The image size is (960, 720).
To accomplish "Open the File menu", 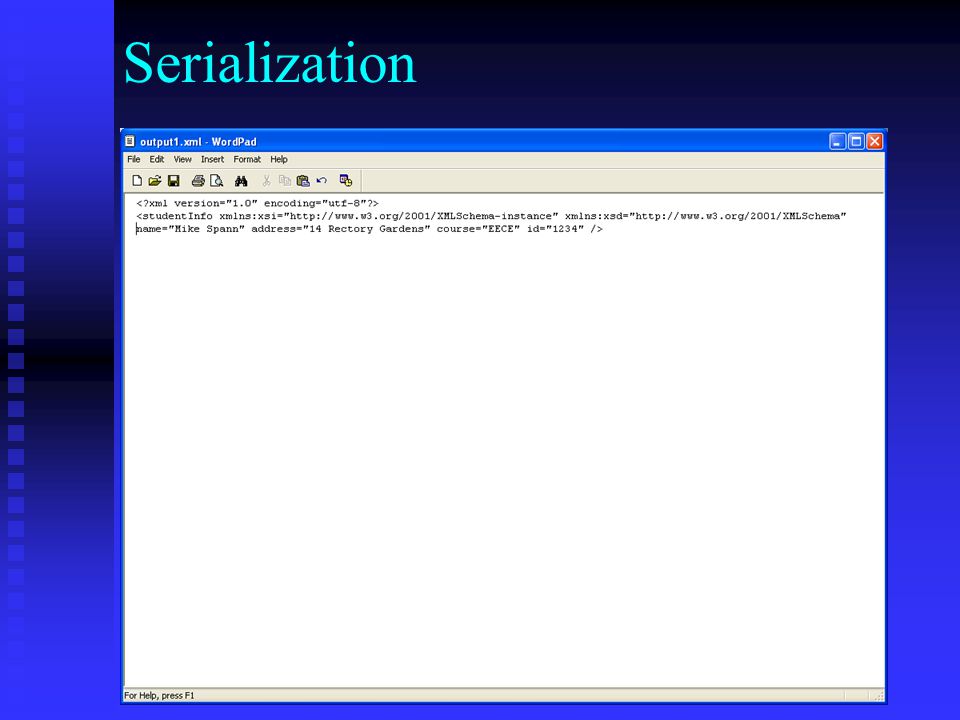I will [x=133, y=159].
